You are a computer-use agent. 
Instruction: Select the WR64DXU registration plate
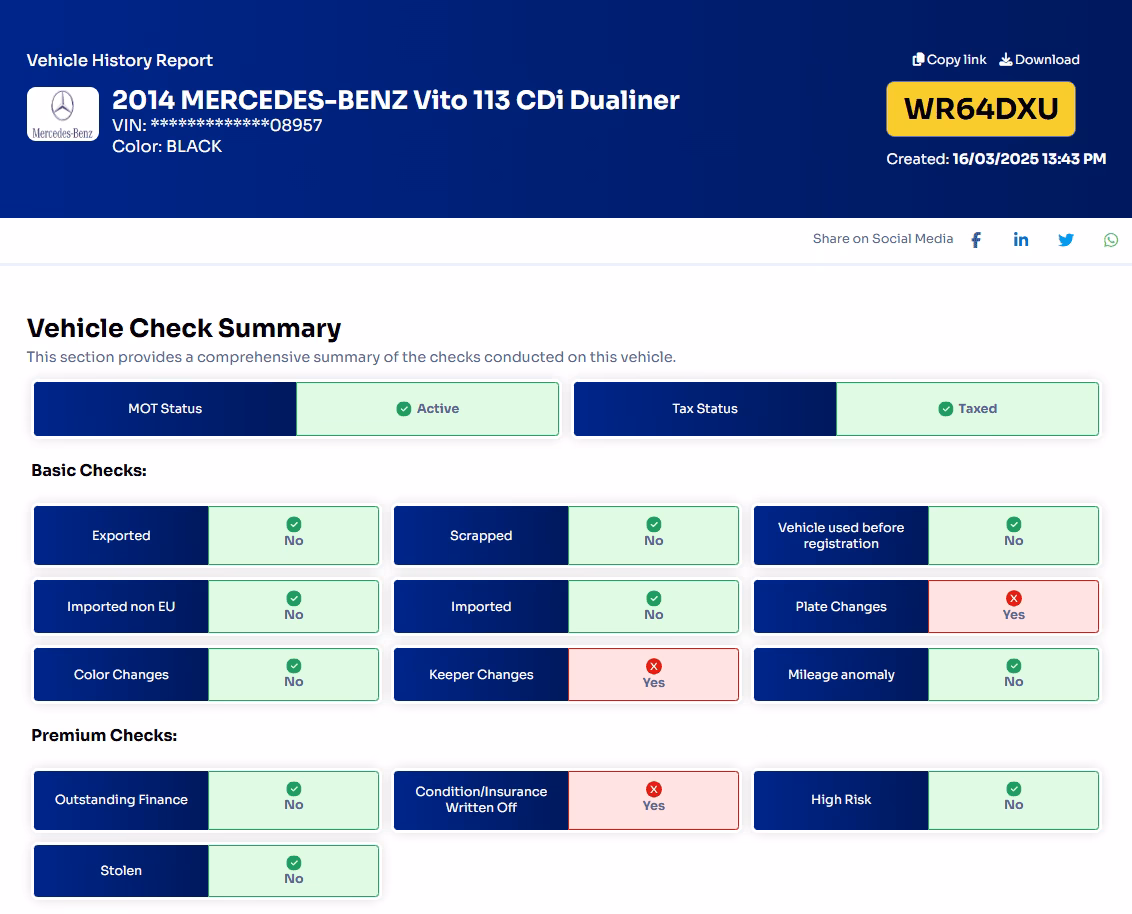(x=980, y=108)
